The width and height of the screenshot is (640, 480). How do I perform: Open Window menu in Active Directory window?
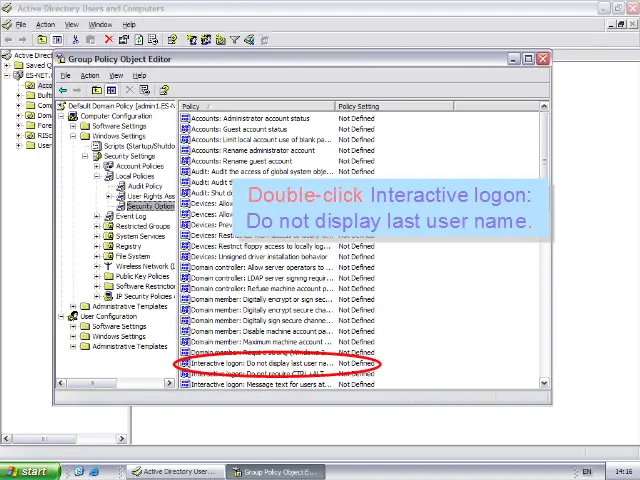click(100, 24)
